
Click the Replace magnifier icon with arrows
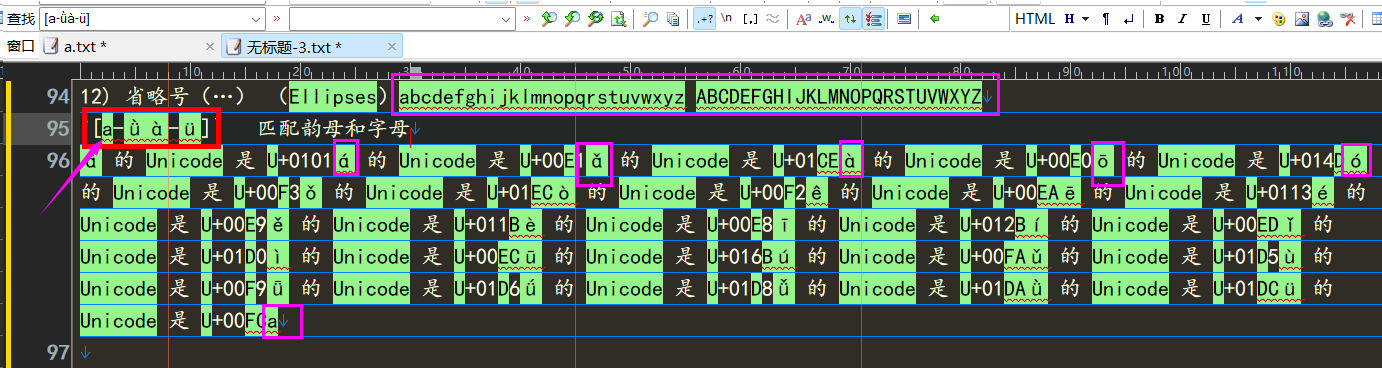(596, 18)
